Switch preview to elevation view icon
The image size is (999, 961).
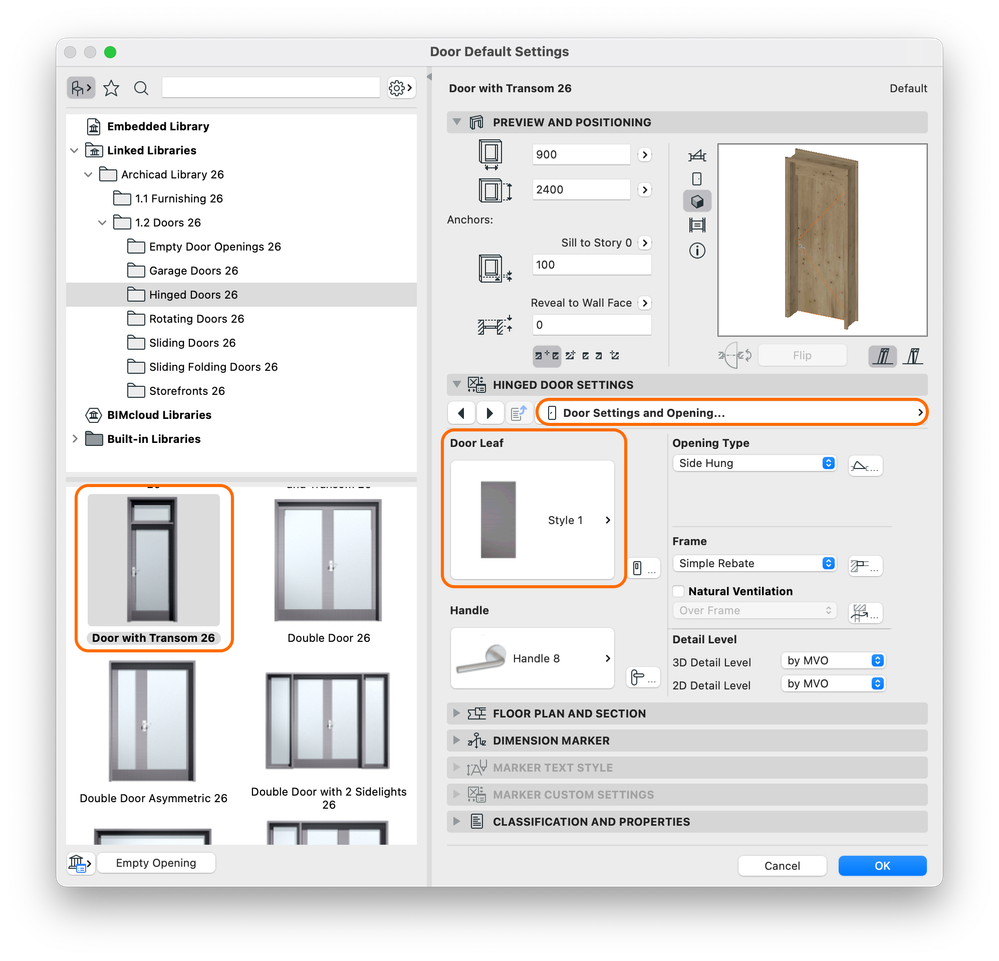point(697,179)
